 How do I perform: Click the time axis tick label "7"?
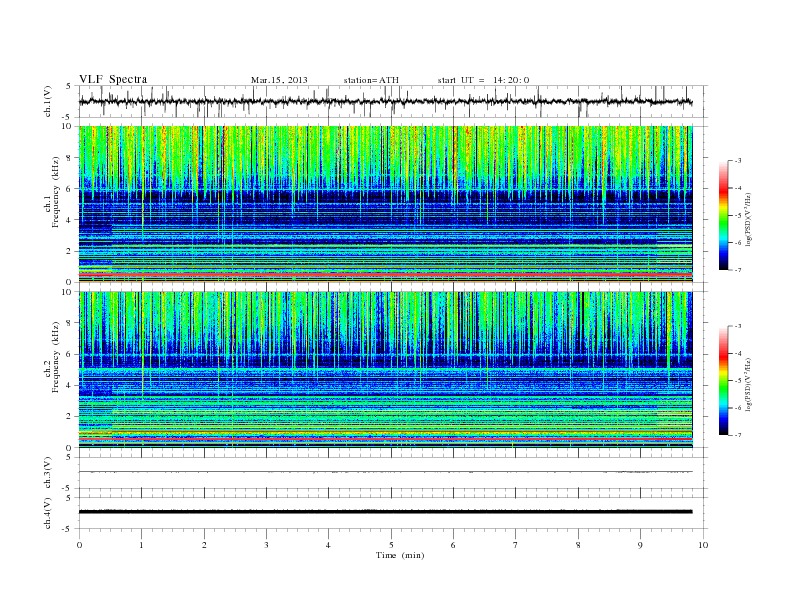516,545
